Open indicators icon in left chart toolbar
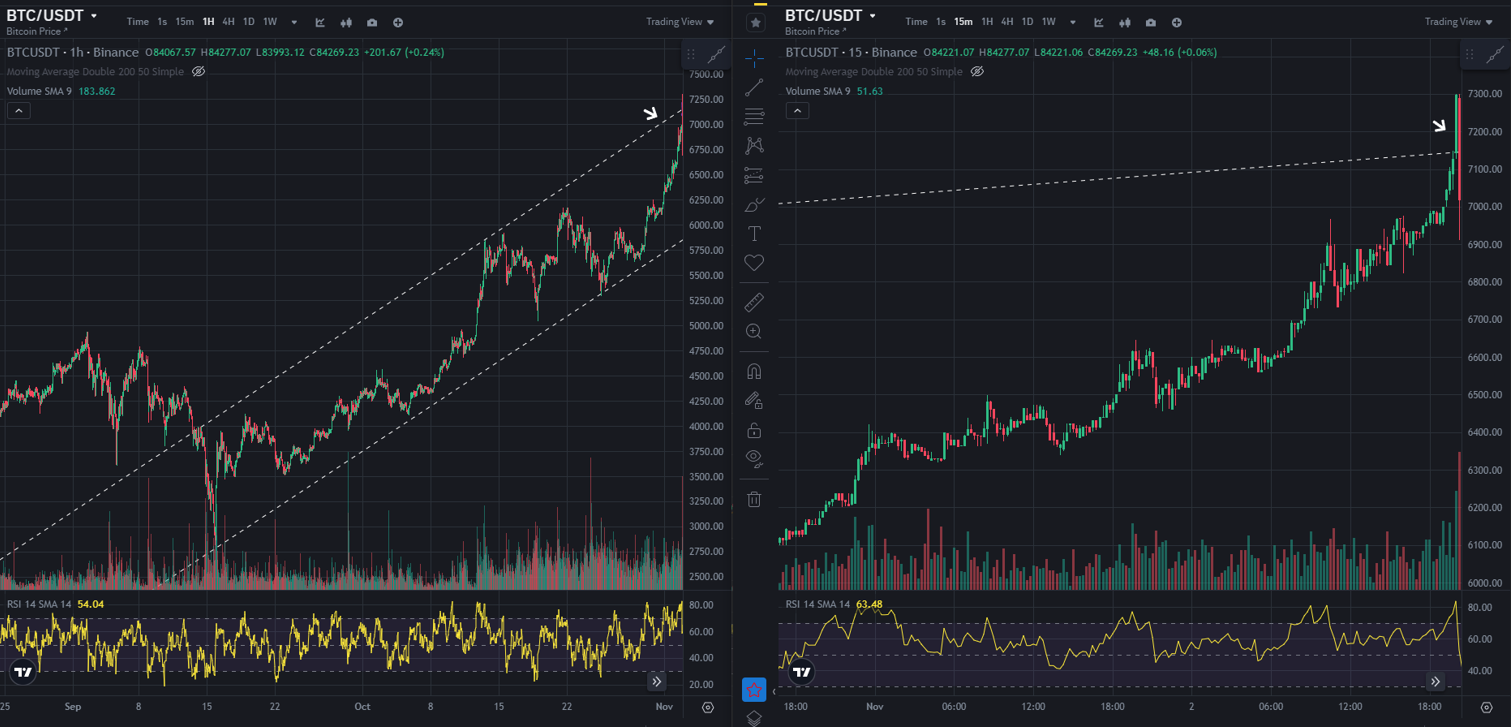 point(320,22)
